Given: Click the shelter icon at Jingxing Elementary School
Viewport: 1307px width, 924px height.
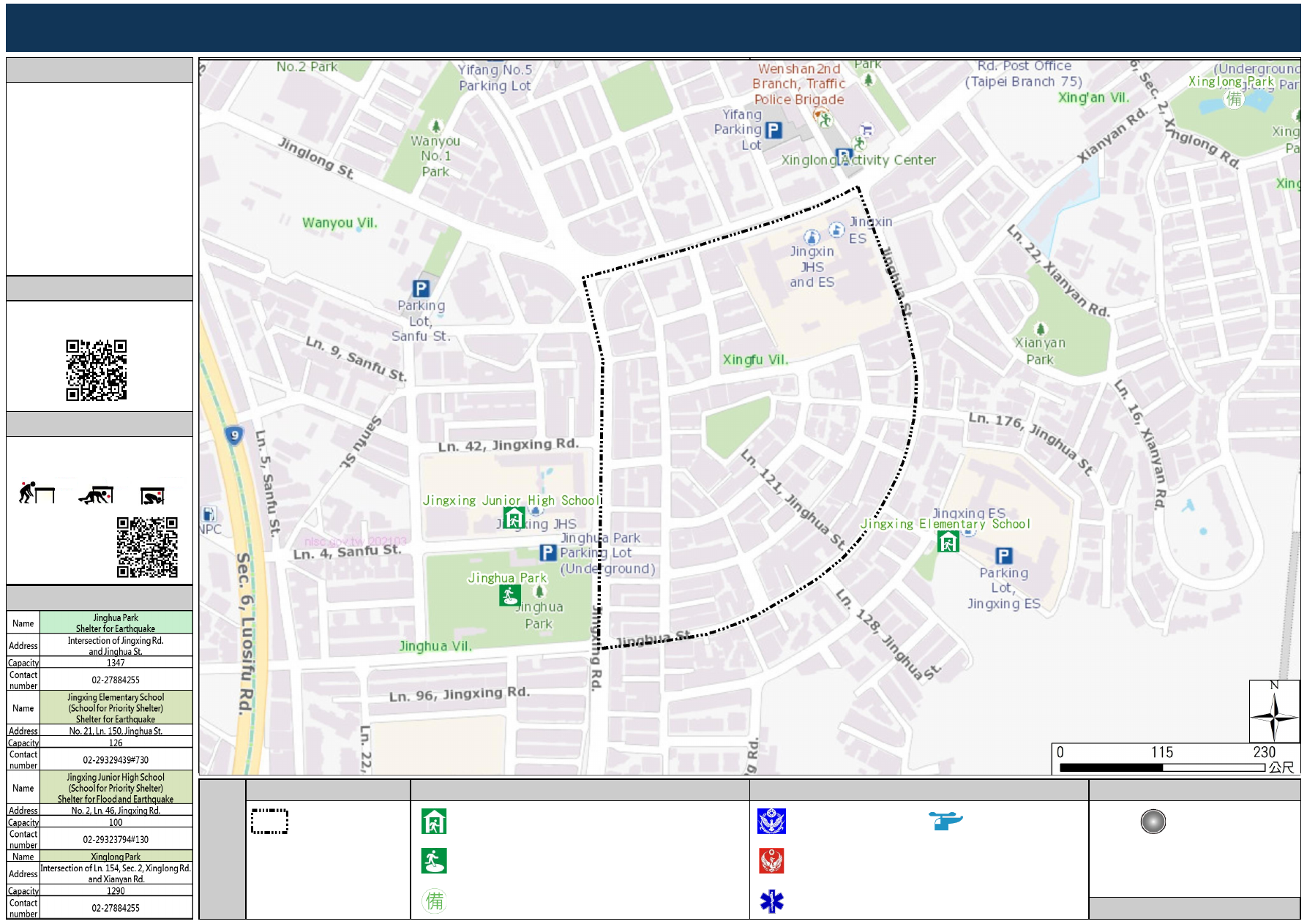Looking at the screenshot, I should [948, 541].
